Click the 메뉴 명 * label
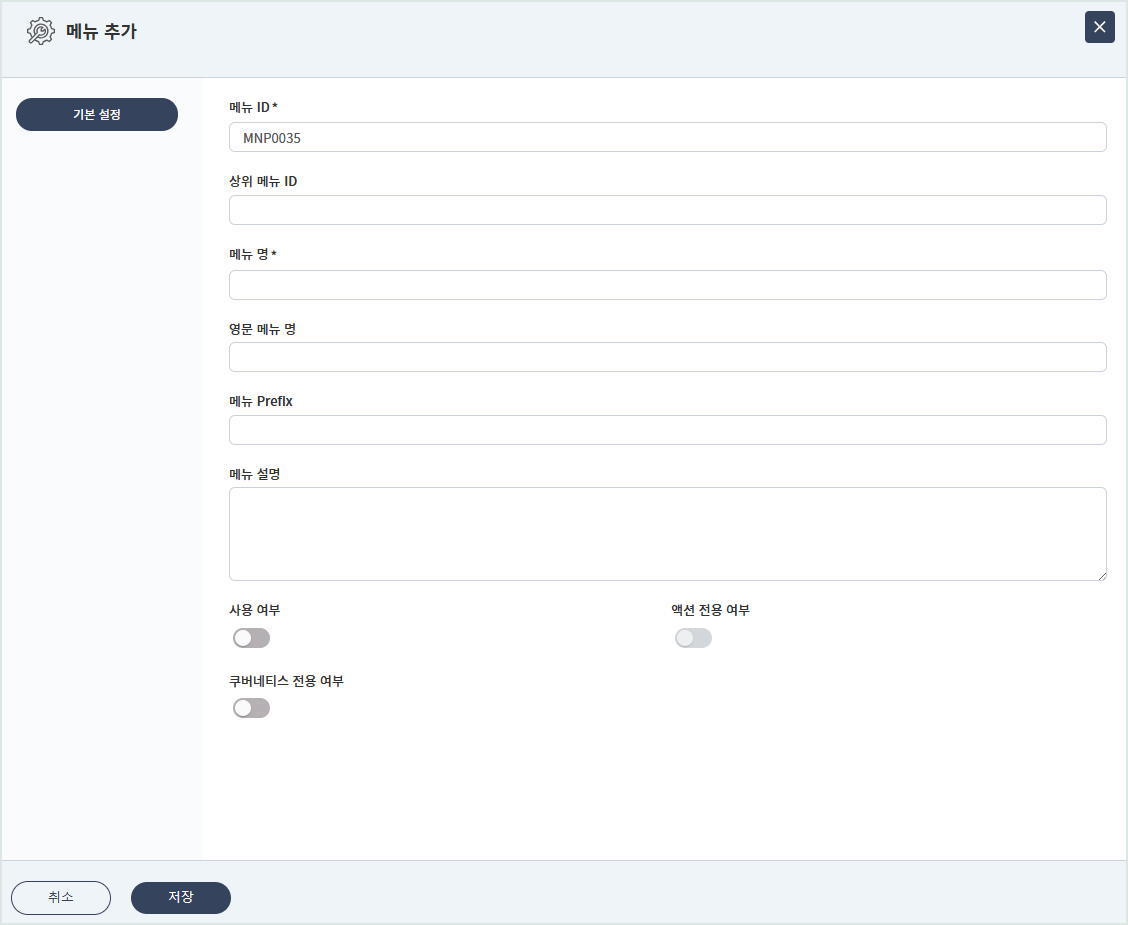This screenshot has height=925, width=1128. [x=253, y=255]
